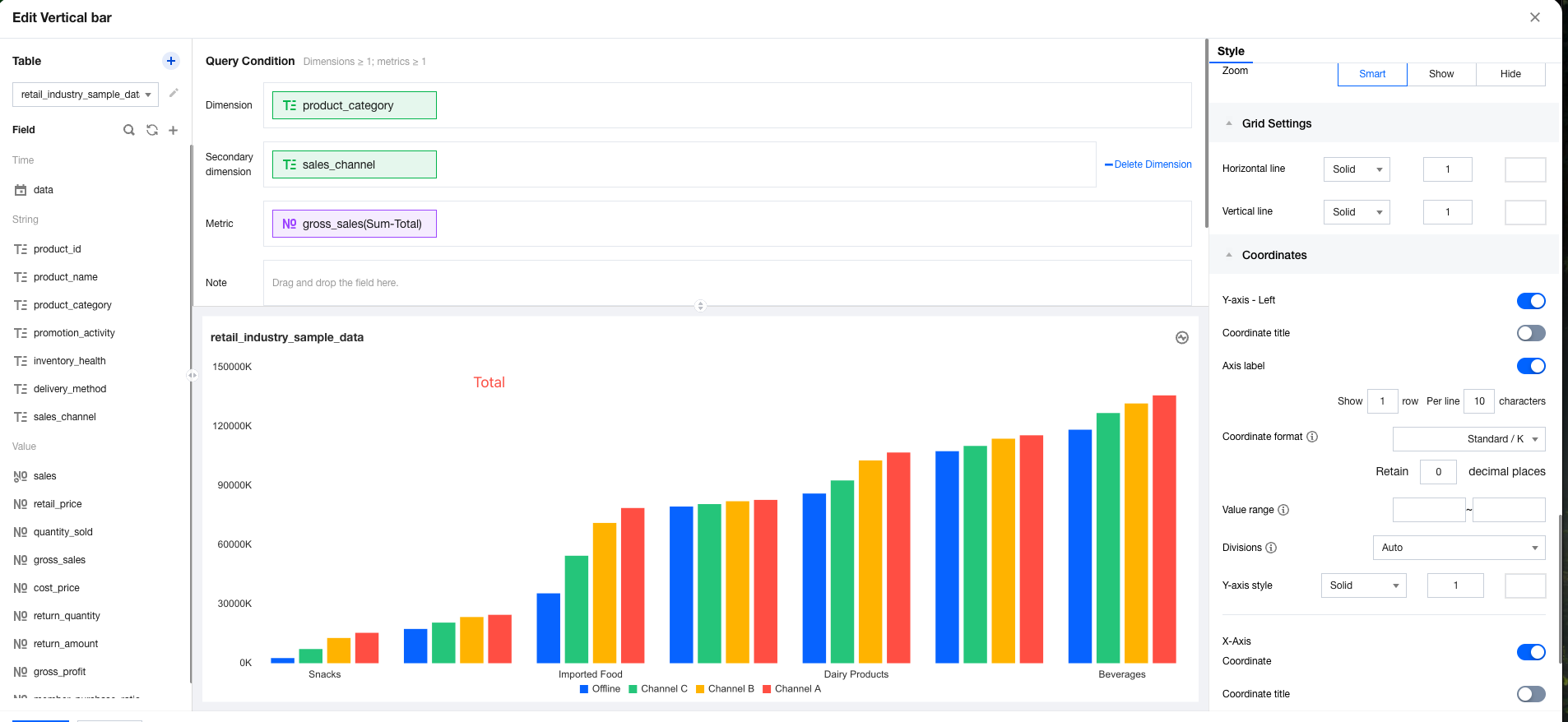Image resolution: width=1568 pixels, height=722 pixels.
Task: Select the Style tab
Action: pos(1231,51)
